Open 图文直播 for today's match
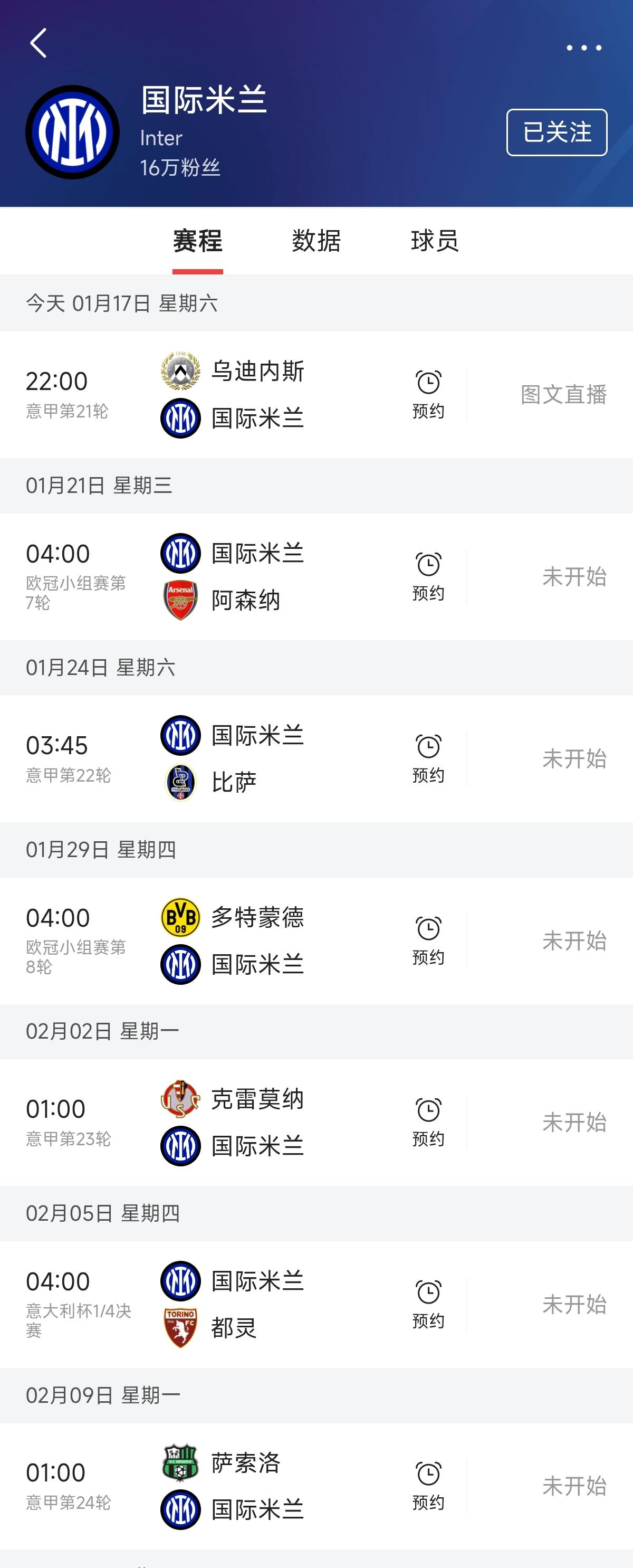 pos(563,394)
